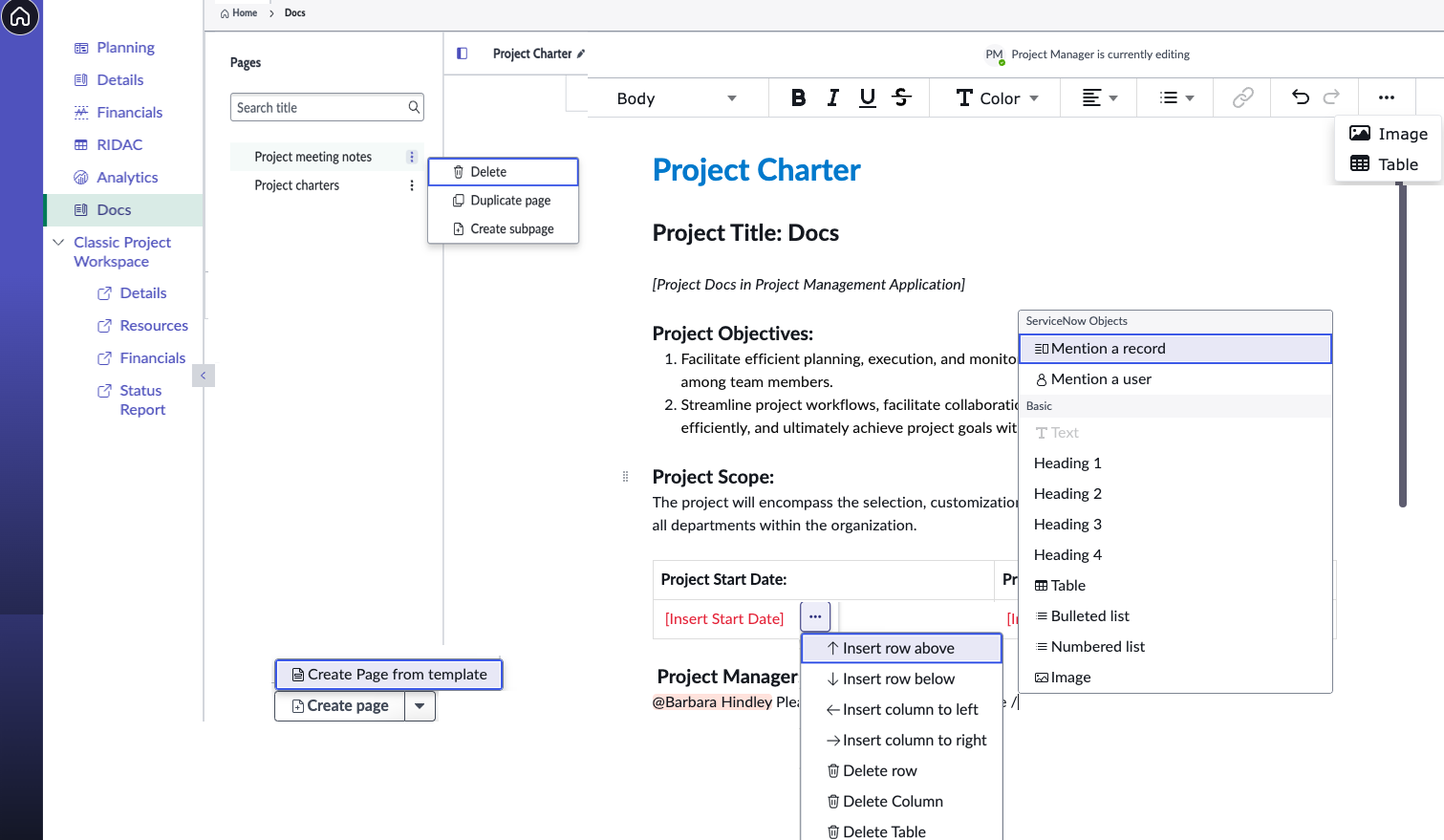This screenshot has height=840, width=1444.
Task: Choose Heading 2 in slash menu
Action: [1175, 494]
